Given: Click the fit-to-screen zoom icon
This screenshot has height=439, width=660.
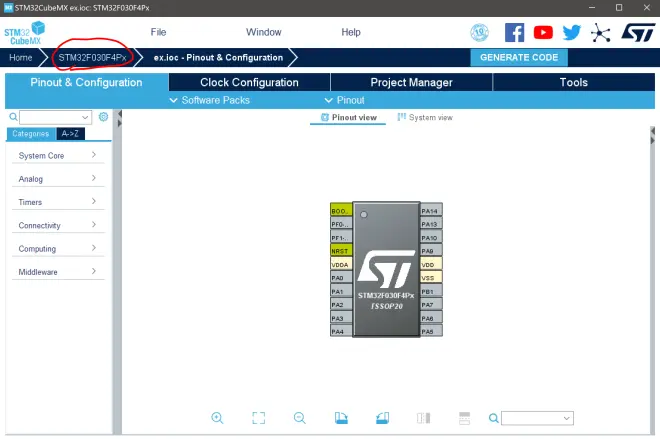Looking at the screenshot, I should click(258, 418).
